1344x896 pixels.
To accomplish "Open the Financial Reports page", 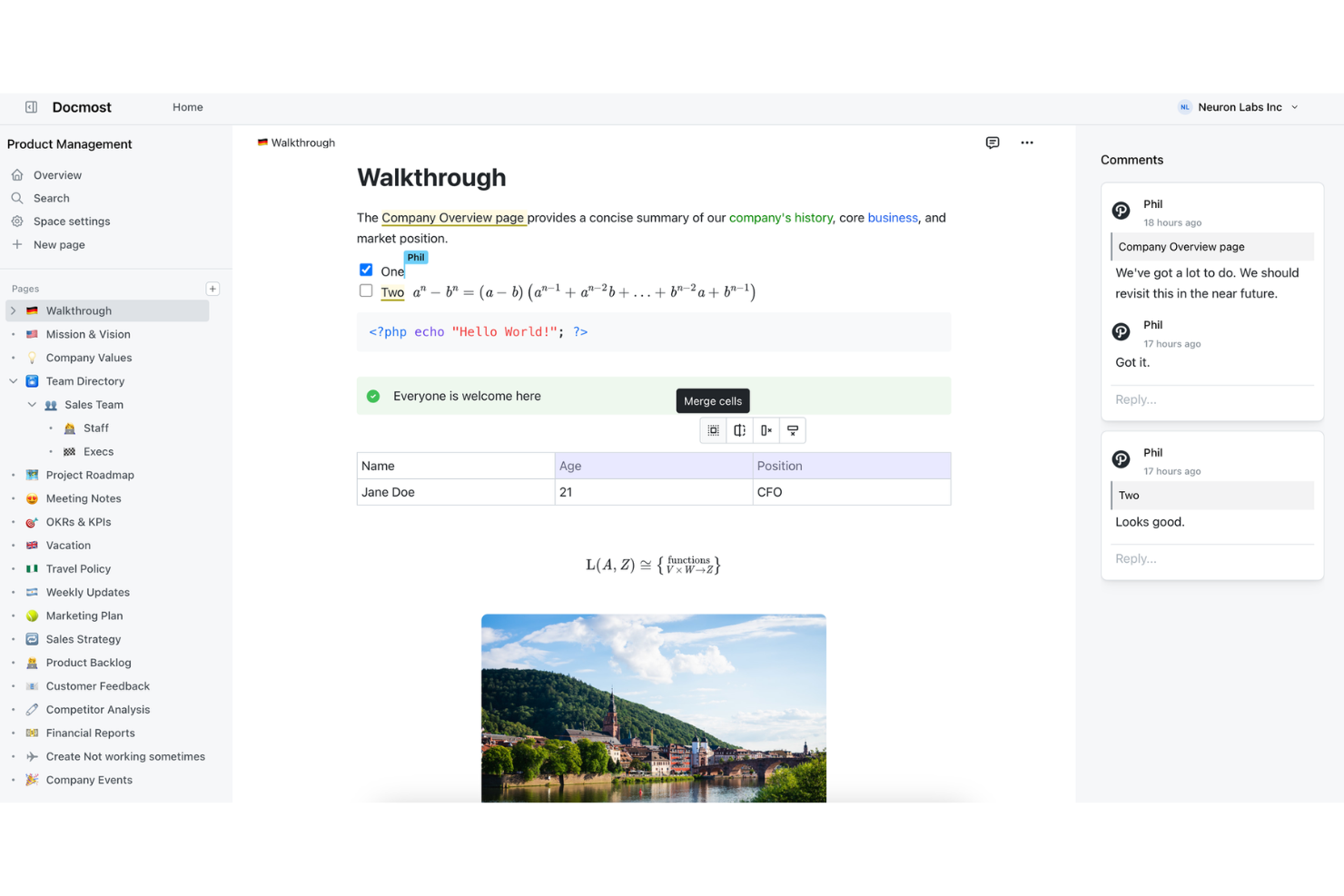I will (x=91, y=734).
